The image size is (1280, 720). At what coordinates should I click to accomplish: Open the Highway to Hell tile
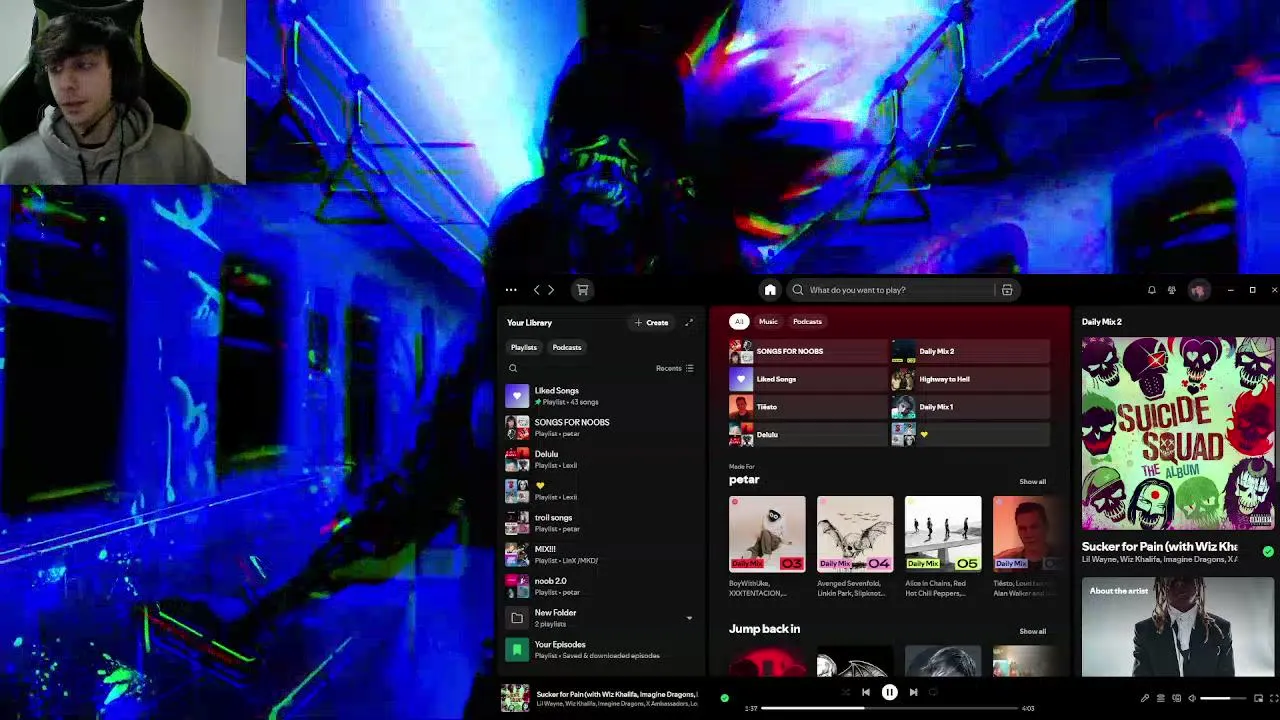tap(970, 379)
